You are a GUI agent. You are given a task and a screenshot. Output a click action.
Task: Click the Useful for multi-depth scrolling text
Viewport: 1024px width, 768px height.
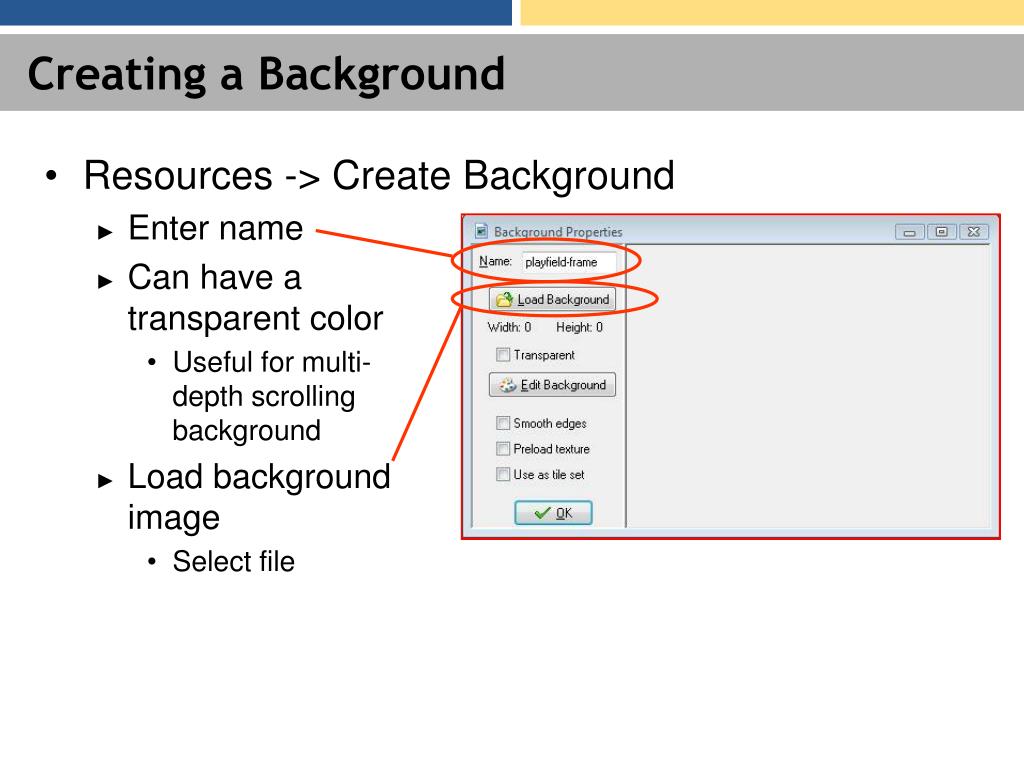click(x=271, y=396)
